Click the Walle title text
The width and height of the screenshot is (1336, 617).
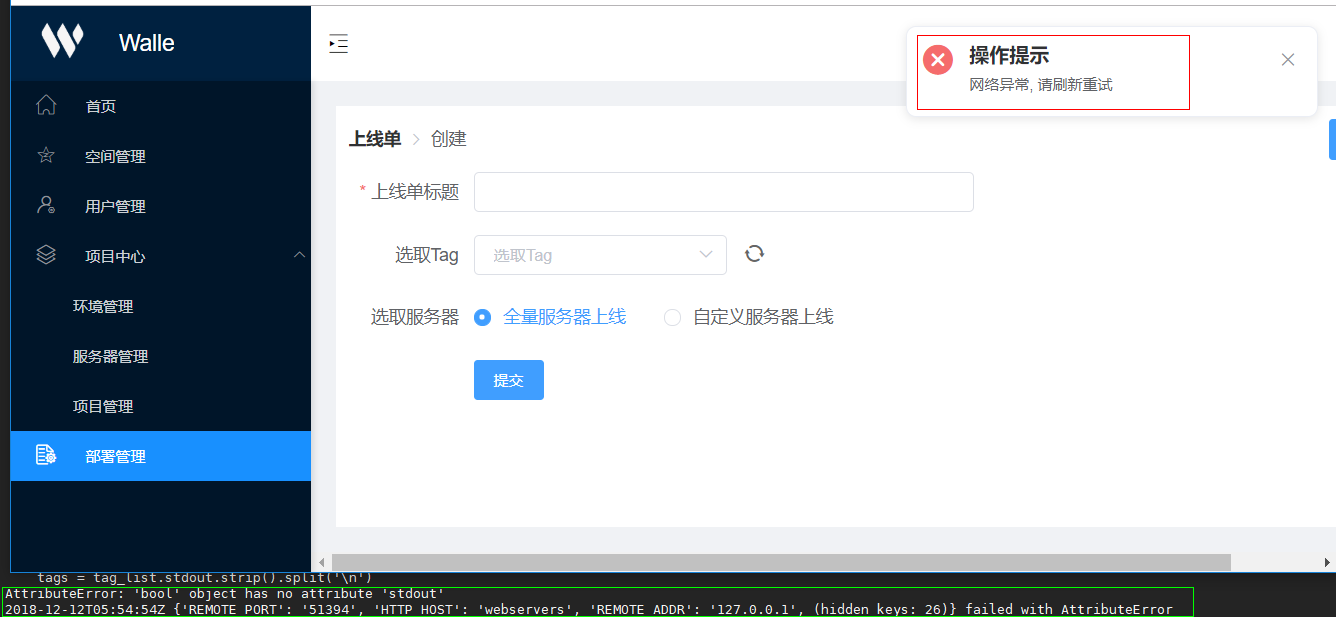(147, 43)
